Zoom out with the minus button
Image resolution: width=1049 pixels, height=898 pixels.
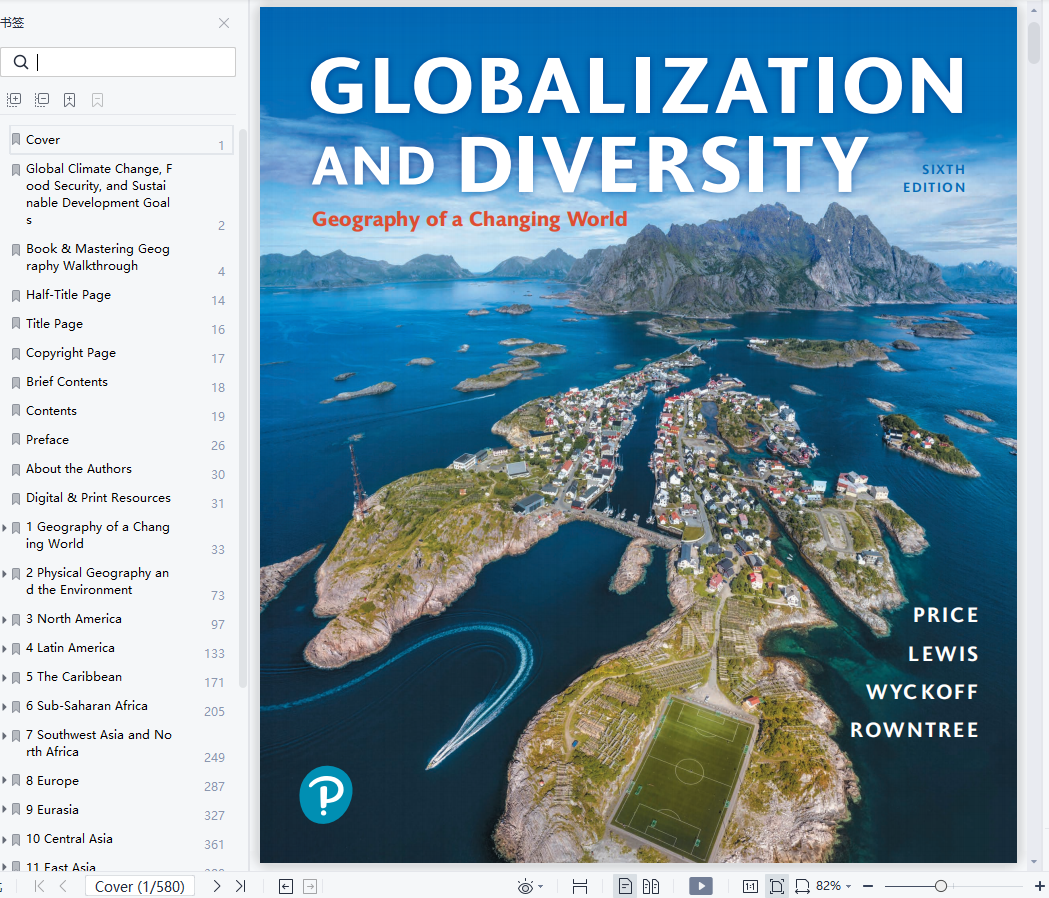click(868, 886)
